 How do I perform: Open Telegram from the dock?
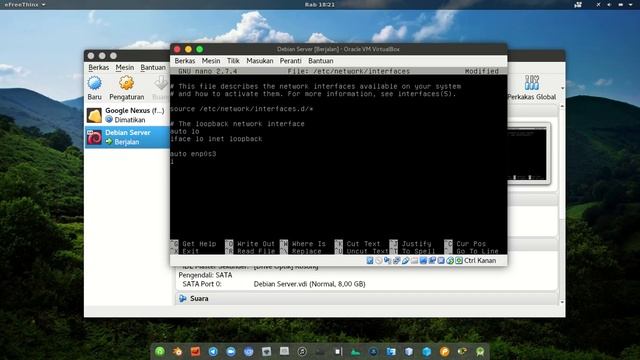point(213,351)
